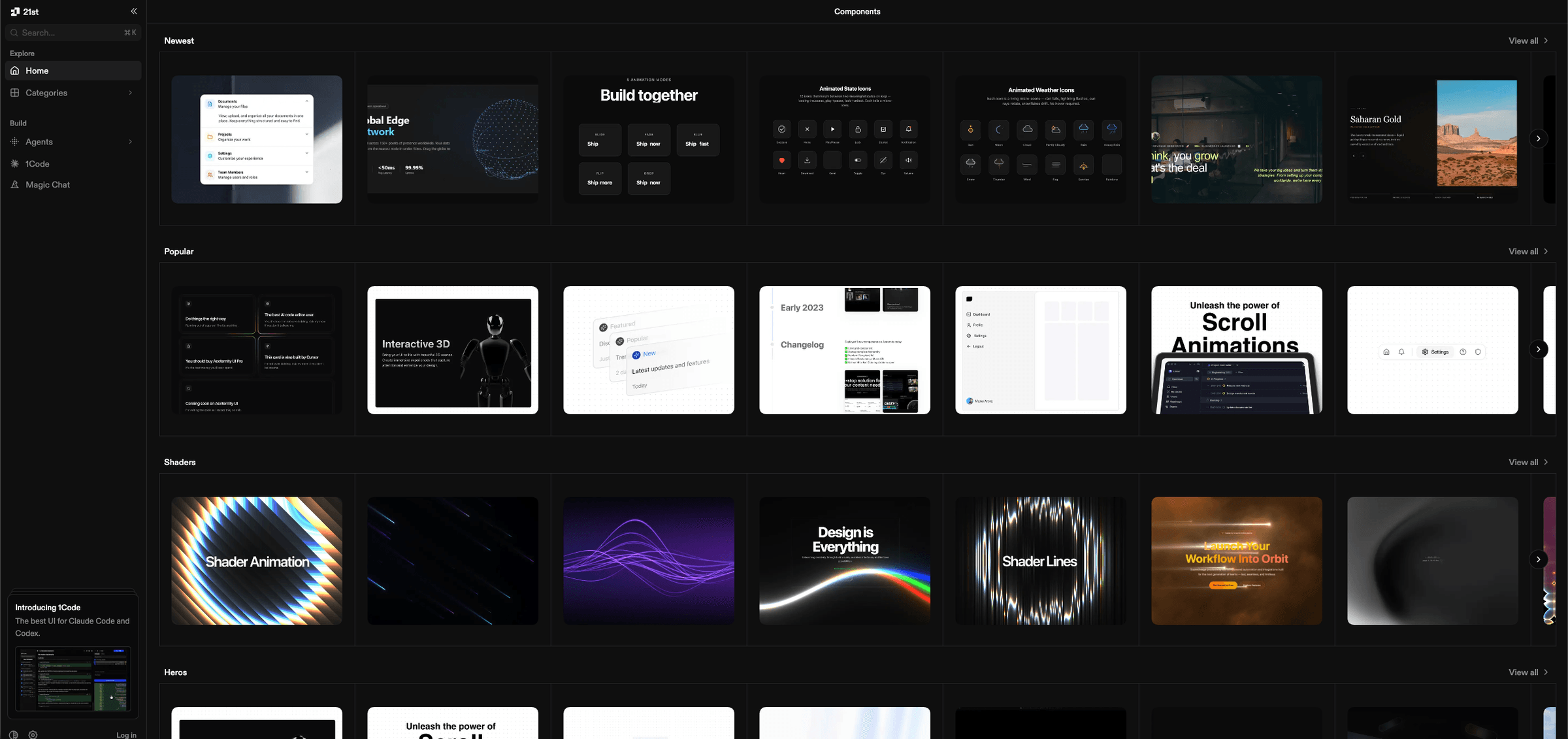Open the Animated Weather Icons card
Viewport: 1568px width, 739px height.
pos(1041,139)
